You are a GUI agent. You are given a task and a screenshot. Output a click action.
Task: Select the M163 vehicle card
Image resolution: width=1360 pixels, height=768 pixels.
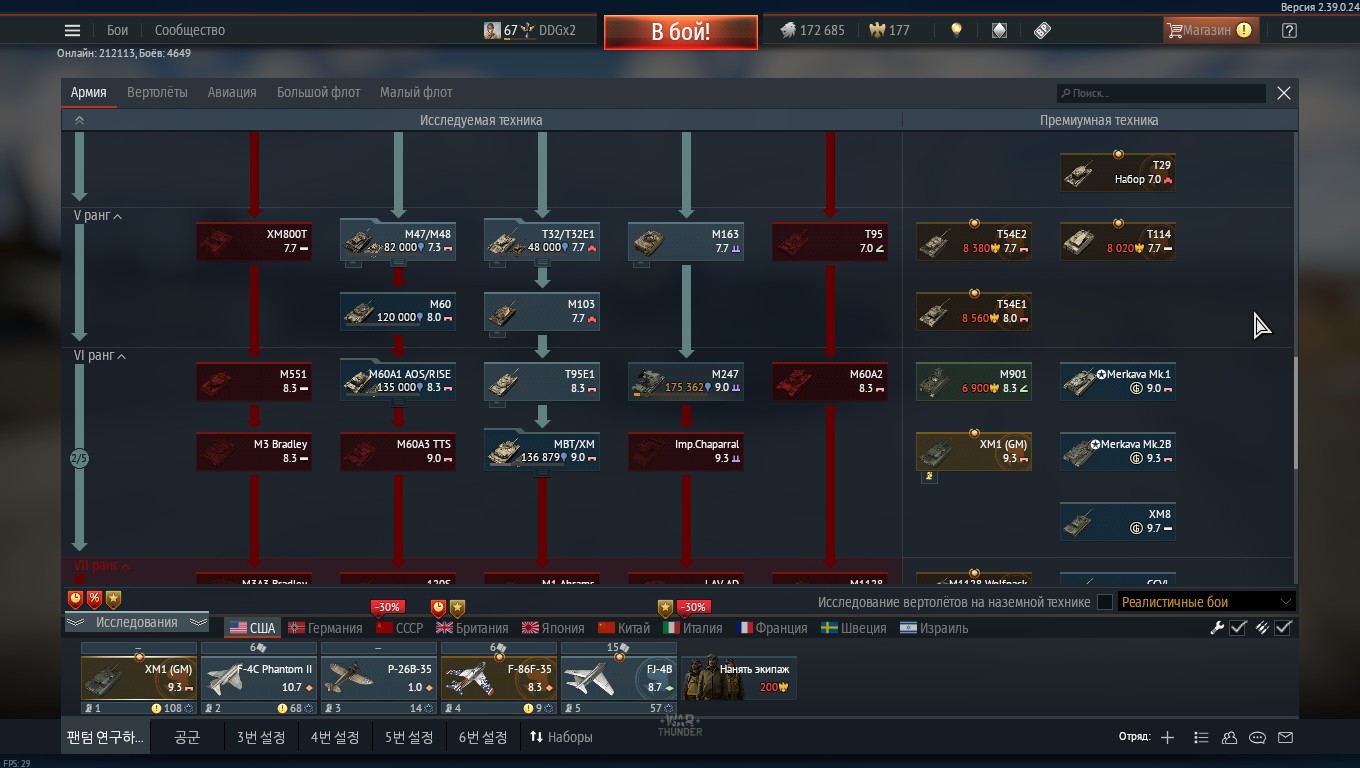[x=686, y=242]
